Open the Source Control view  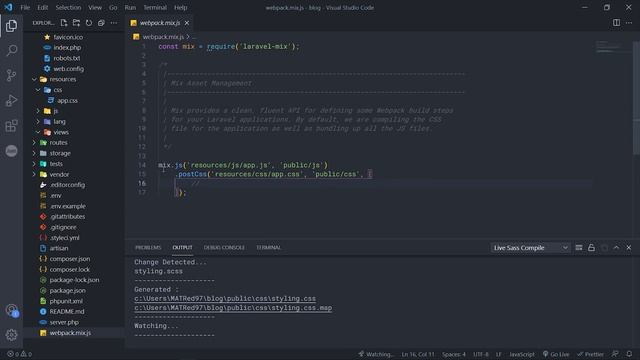(x=11, y=76)
